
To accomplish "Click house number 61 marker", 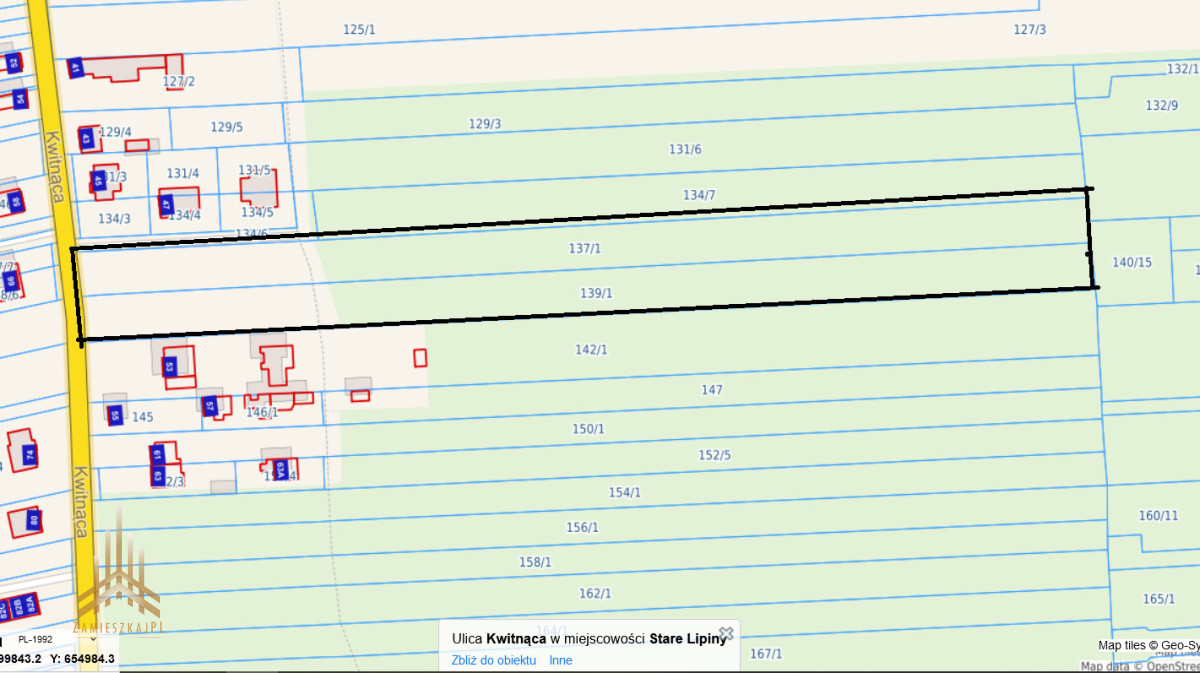I will 157,455.
